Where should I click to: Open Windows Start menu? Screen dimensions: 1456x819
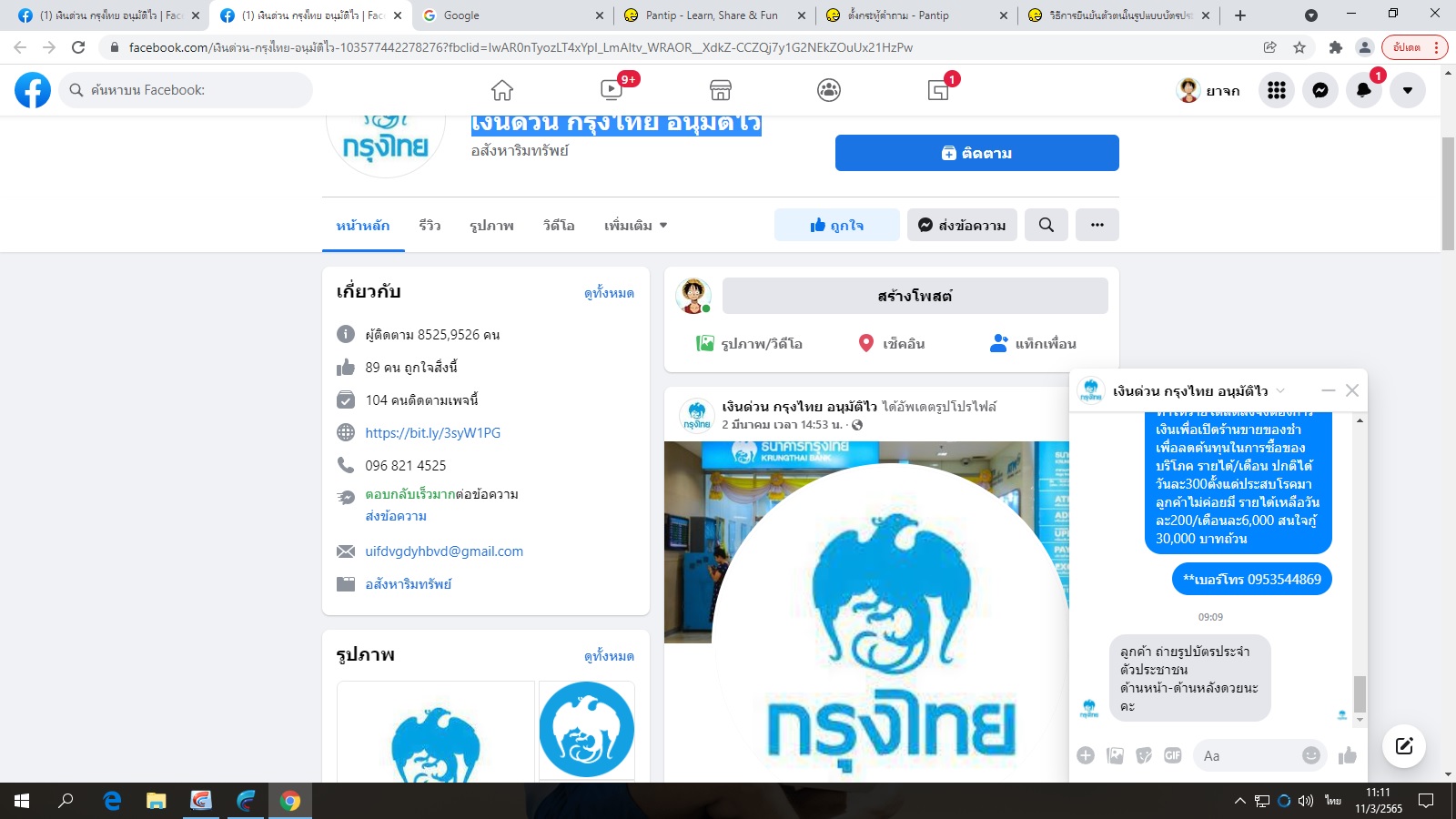(22, 801)
